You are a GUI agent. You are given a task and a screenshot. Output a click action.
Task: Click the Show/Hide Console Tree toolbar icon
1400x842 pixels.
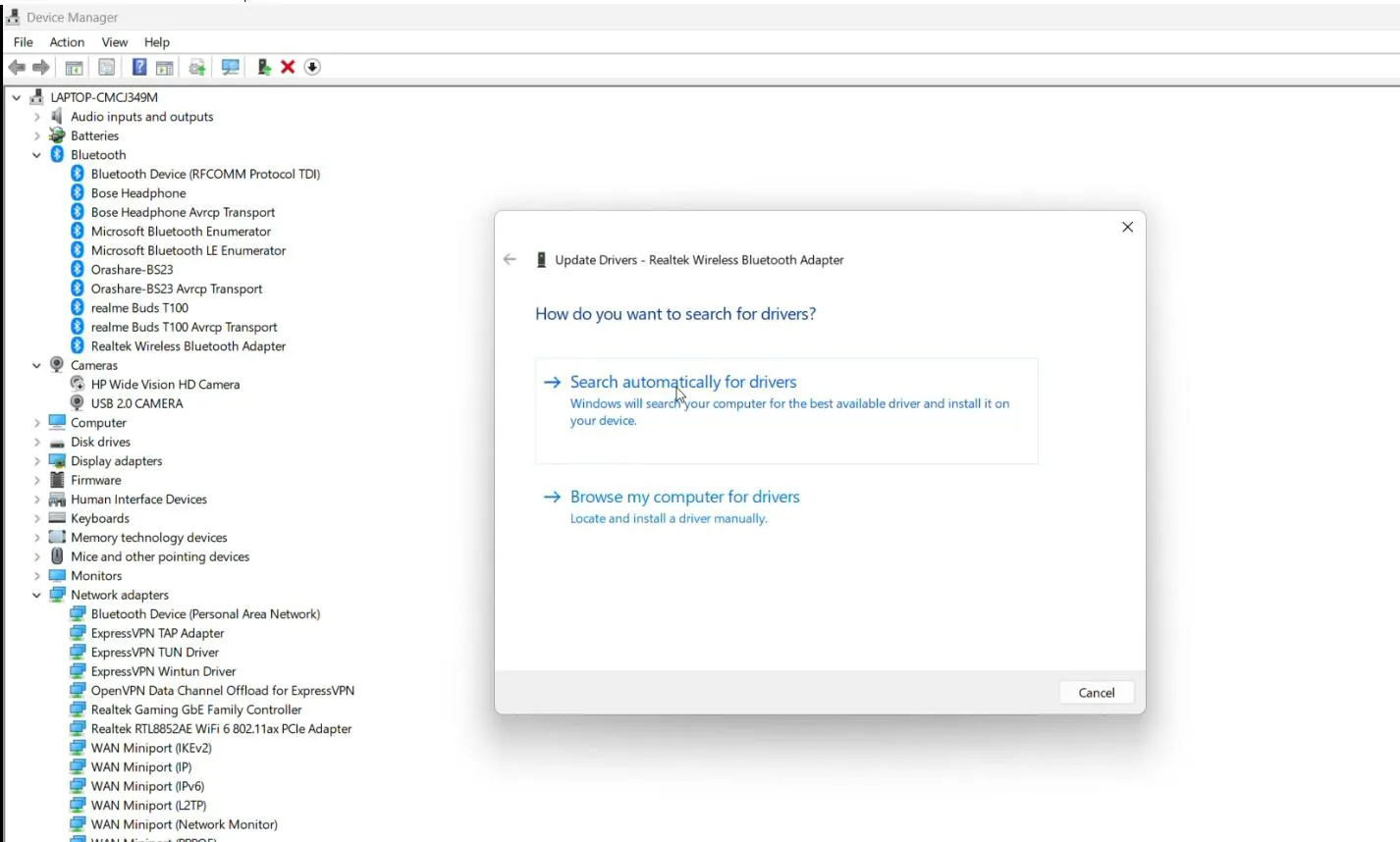pos(74,67)
